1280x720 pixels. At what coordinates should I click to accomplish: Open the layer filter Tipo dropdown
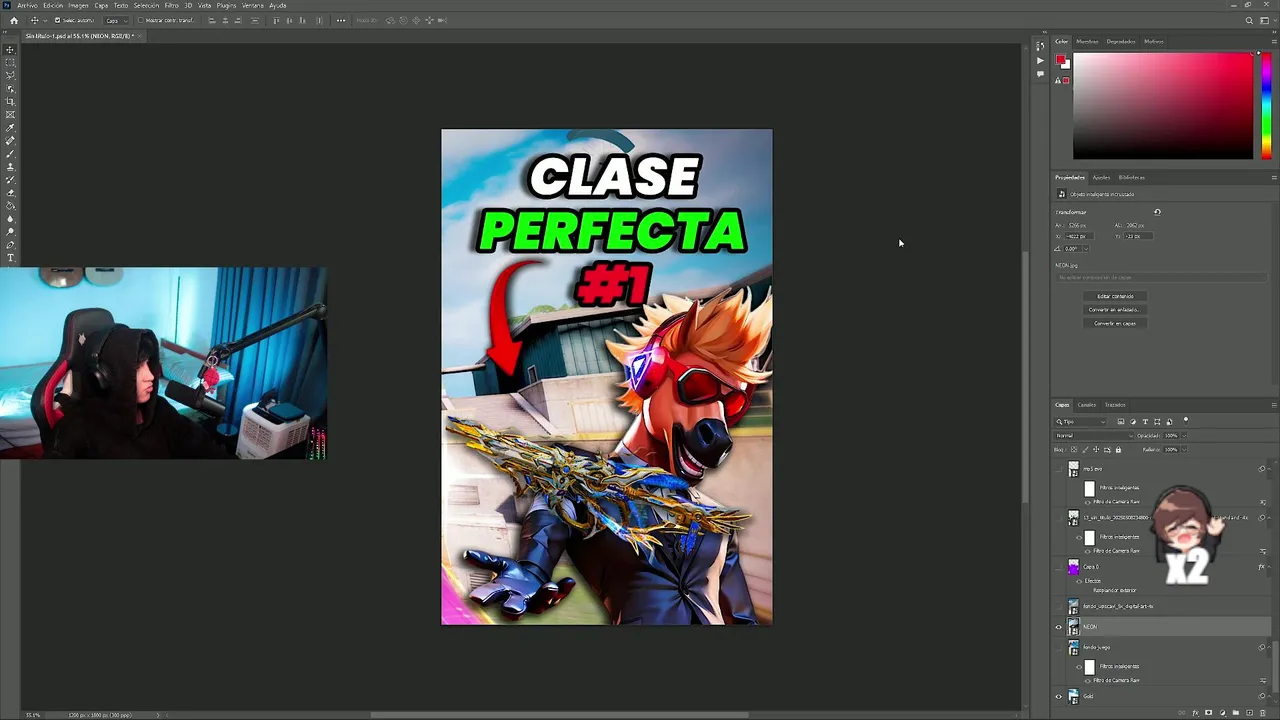(1080, 421)
